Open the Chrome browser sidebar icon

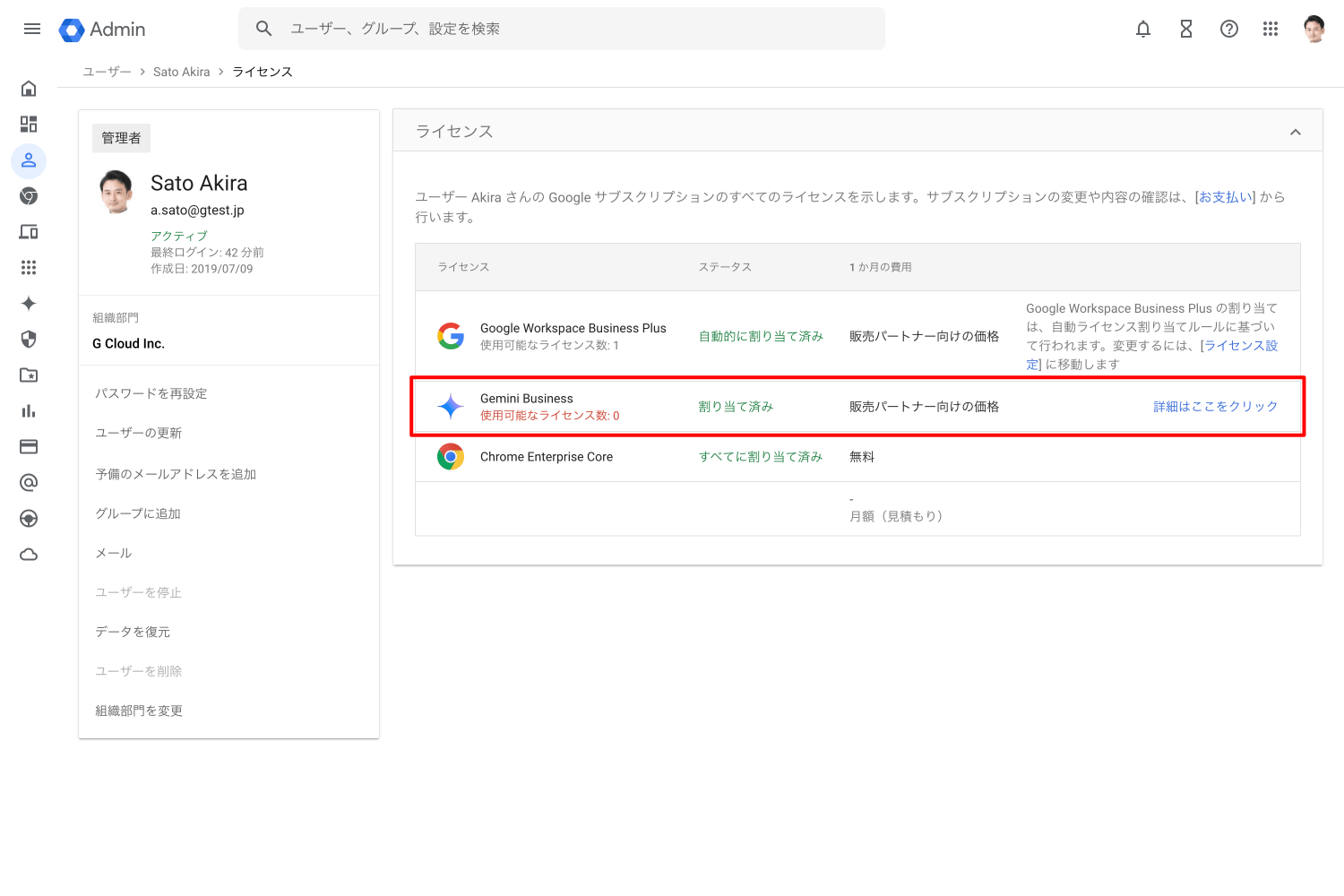(x=29, y=196)
